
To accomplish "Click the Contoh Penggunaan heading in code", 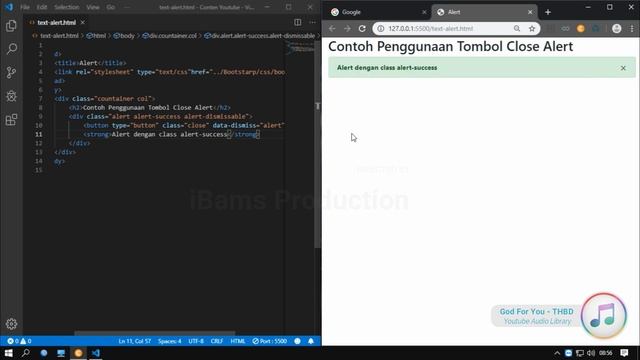I will coord(150,108).
